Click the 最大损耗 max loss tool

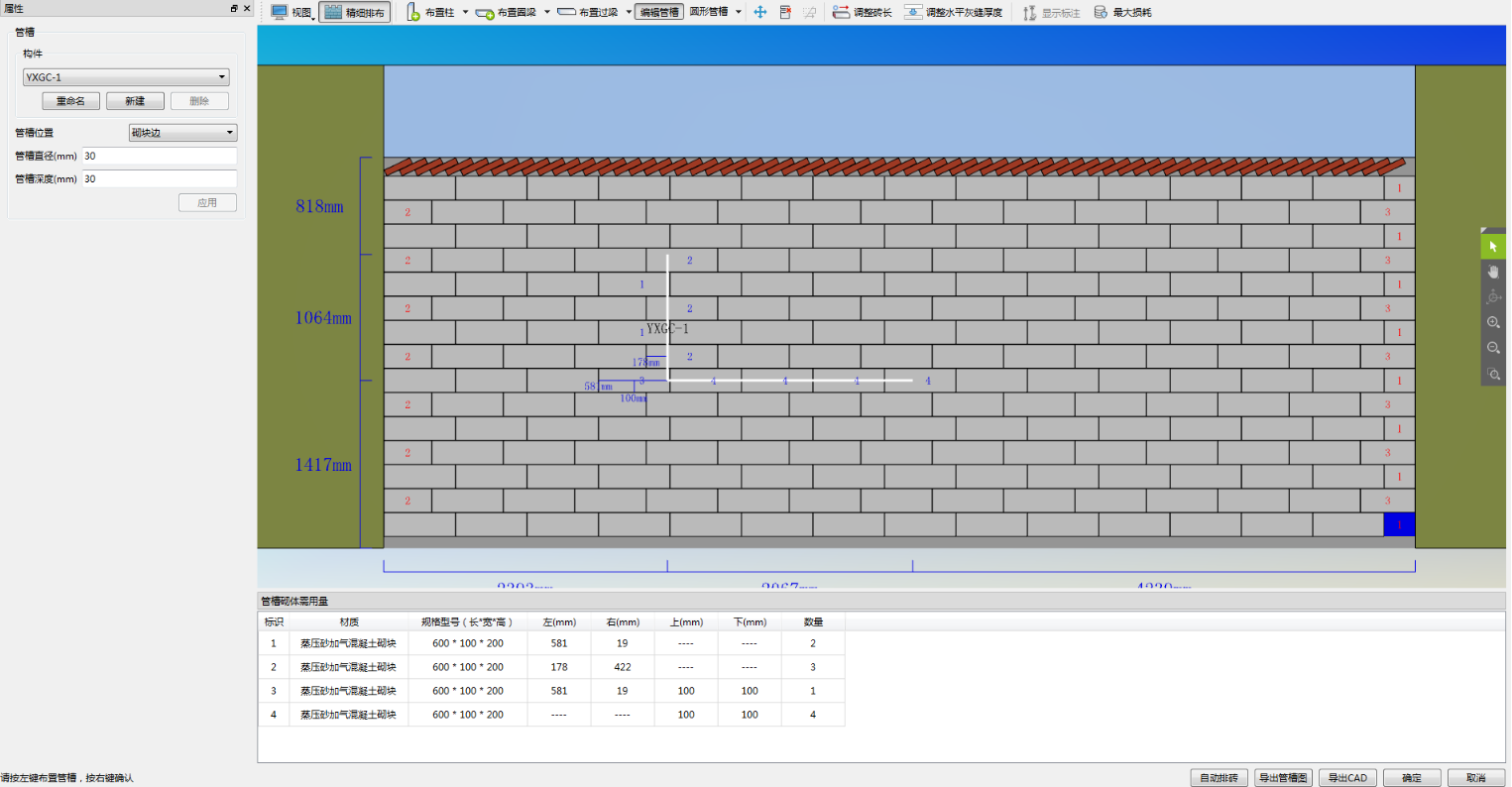pyautogui.click(x=1122, y=12)
